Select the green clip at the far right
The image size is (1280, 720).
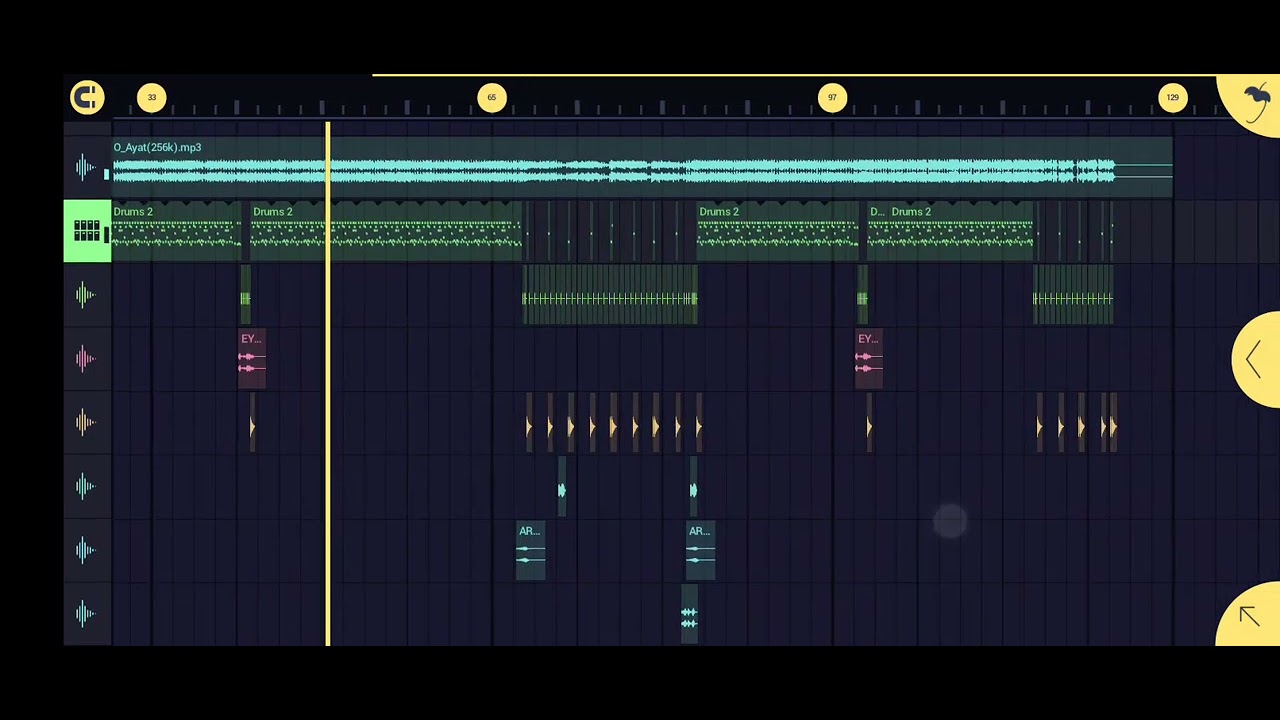pos(1073,295)
